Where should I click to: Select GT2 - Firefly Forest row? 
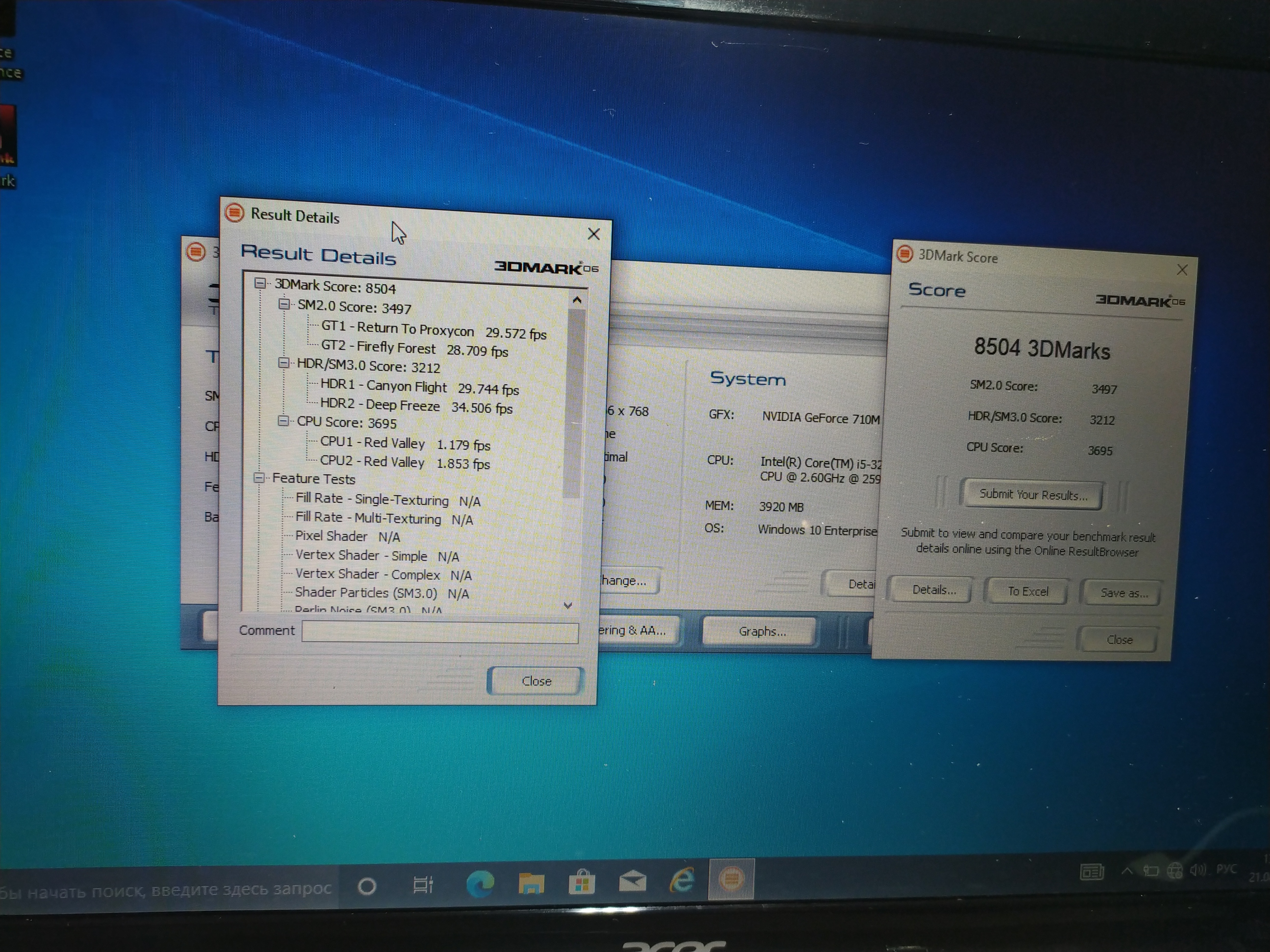414,348
